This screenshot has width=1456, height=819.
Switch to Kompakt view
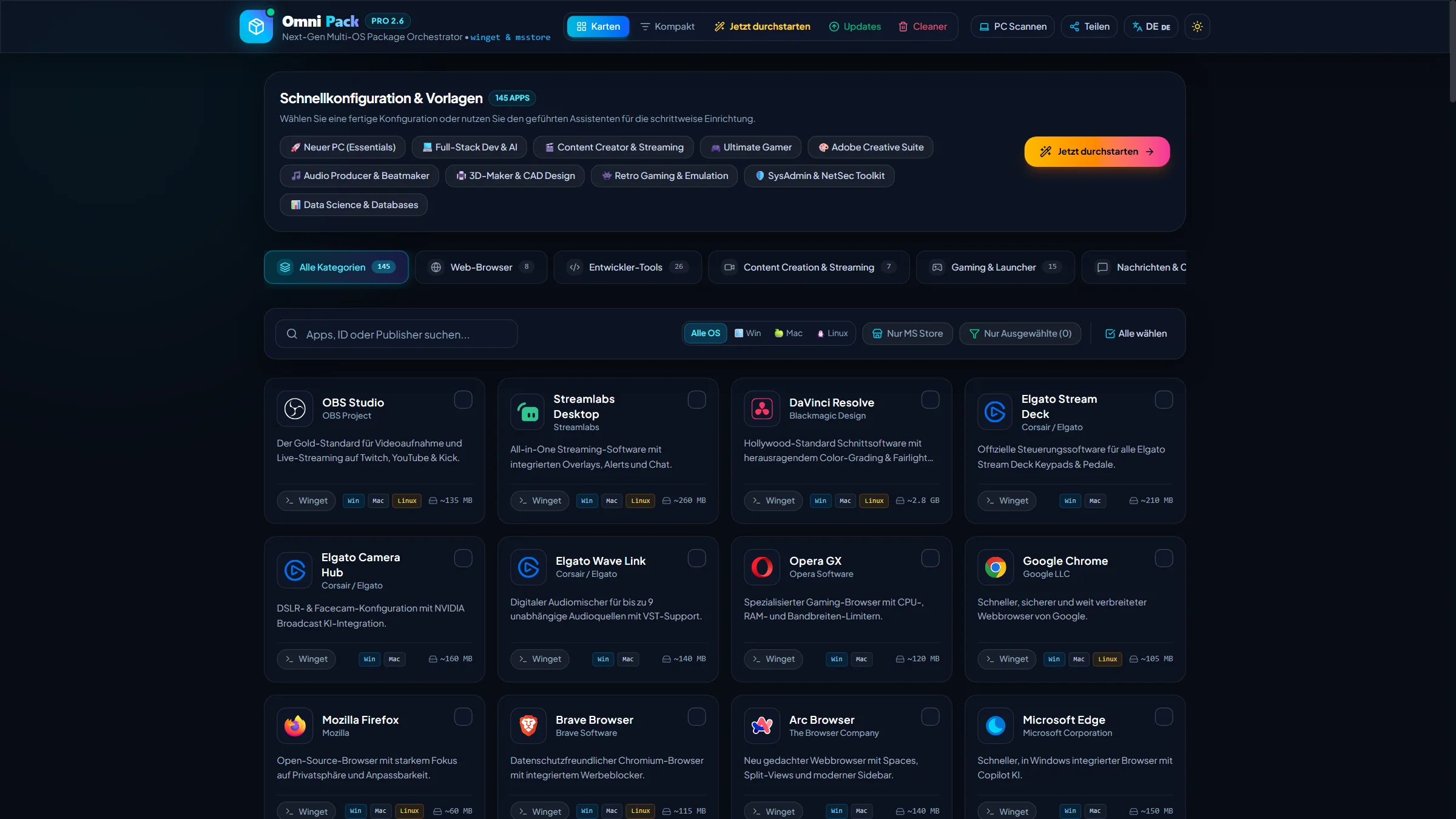(667, 27)
